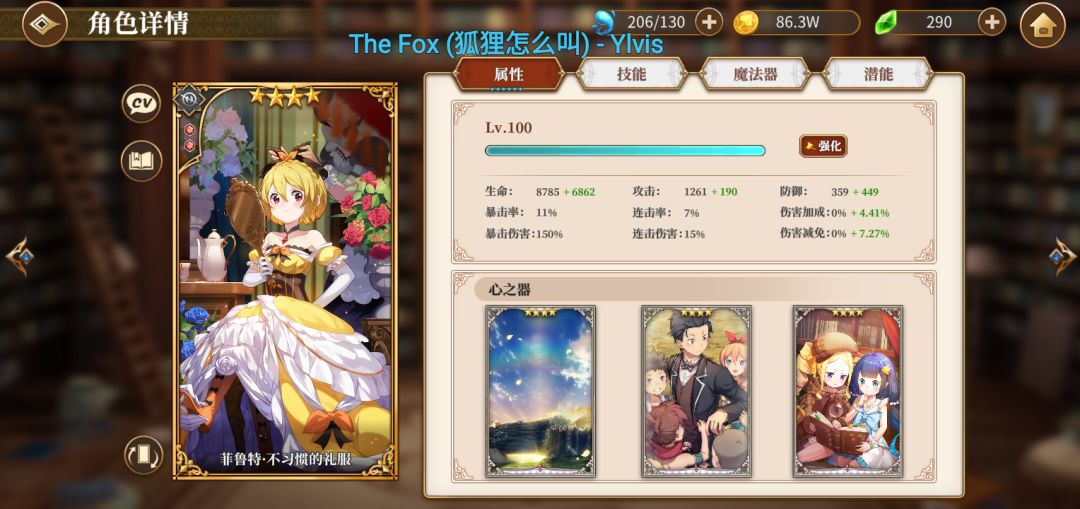Open the character story book icon
This screenshot has height=509, width=1080.
coord(141,160)
